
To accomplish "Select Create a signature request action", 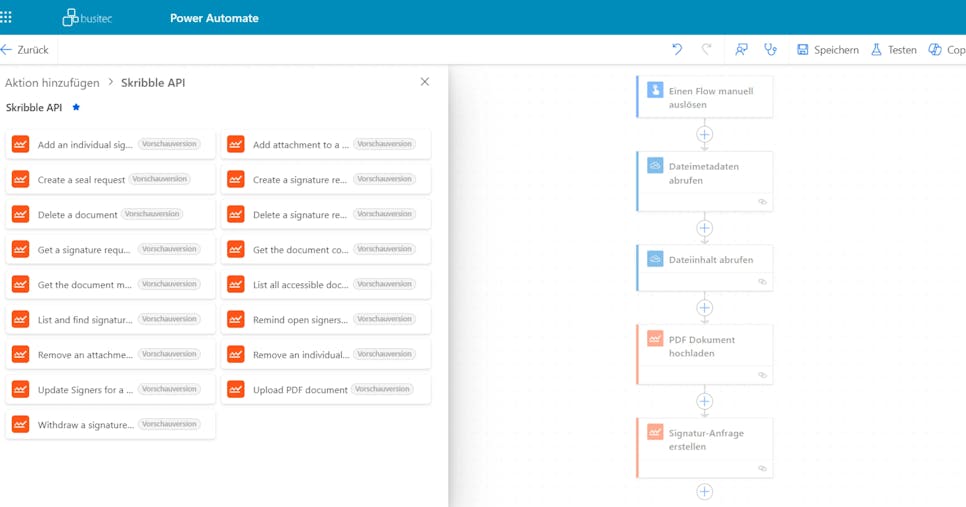I will (326, 180).
